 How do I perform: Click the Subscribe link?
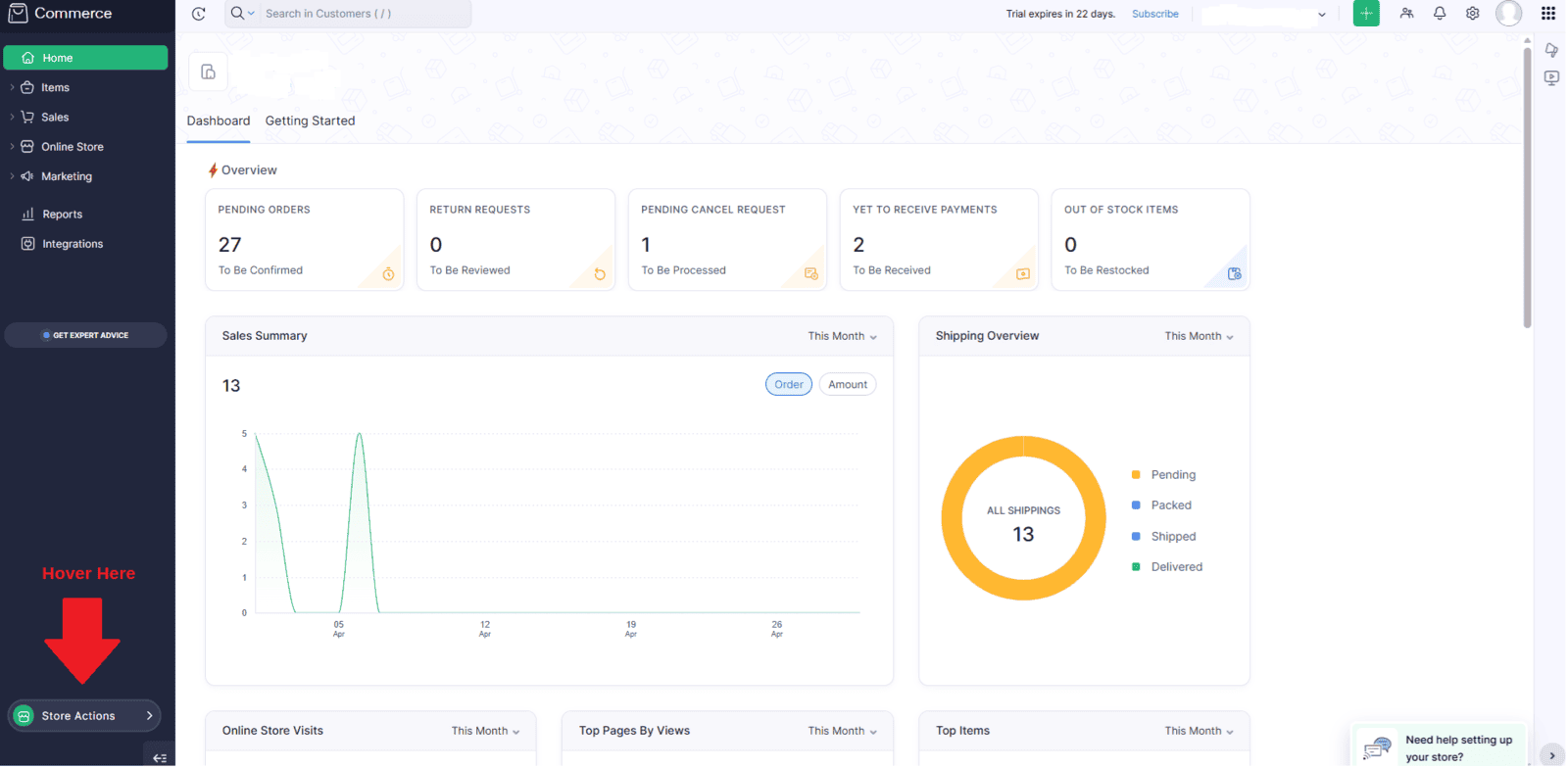tap(1154, 14)
